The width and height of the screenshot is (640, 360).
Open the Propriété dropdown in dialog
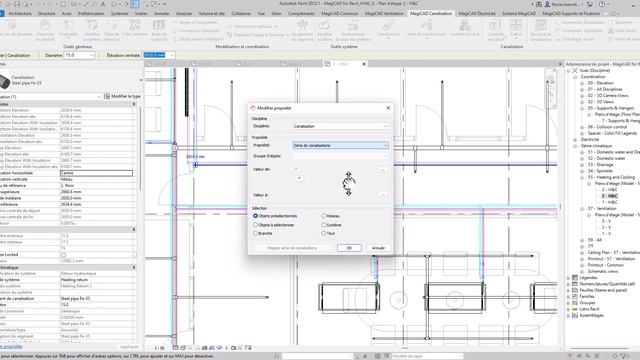coord(340,145)
